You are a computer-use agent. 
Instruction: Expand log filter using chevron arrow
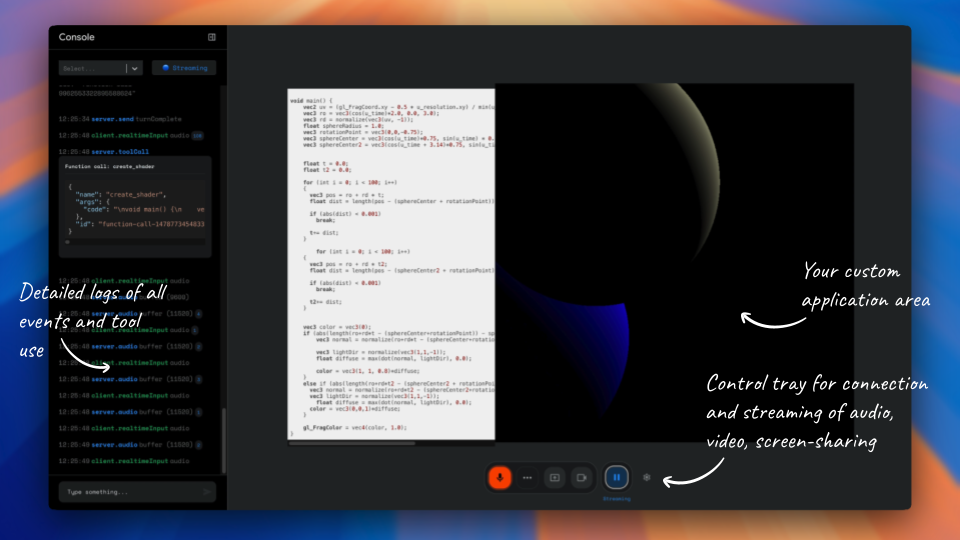coord(133,68)
